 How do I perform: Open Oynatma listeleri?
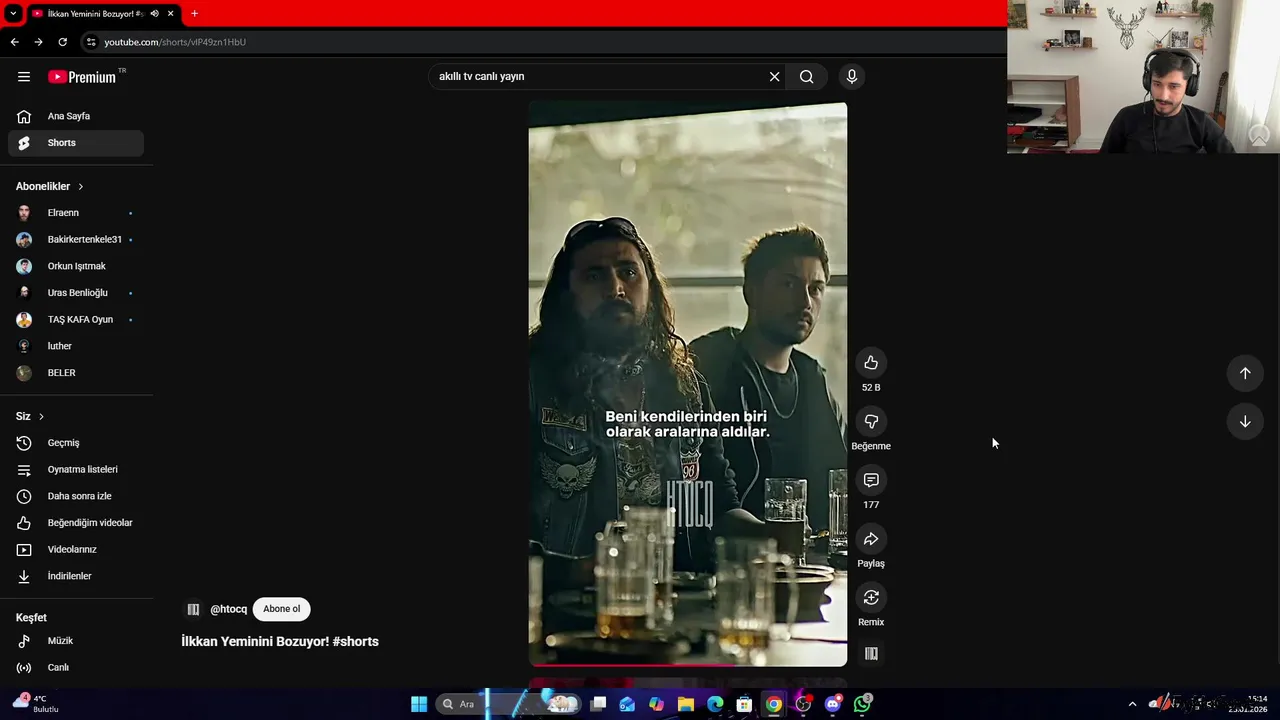tap(76, 470)
